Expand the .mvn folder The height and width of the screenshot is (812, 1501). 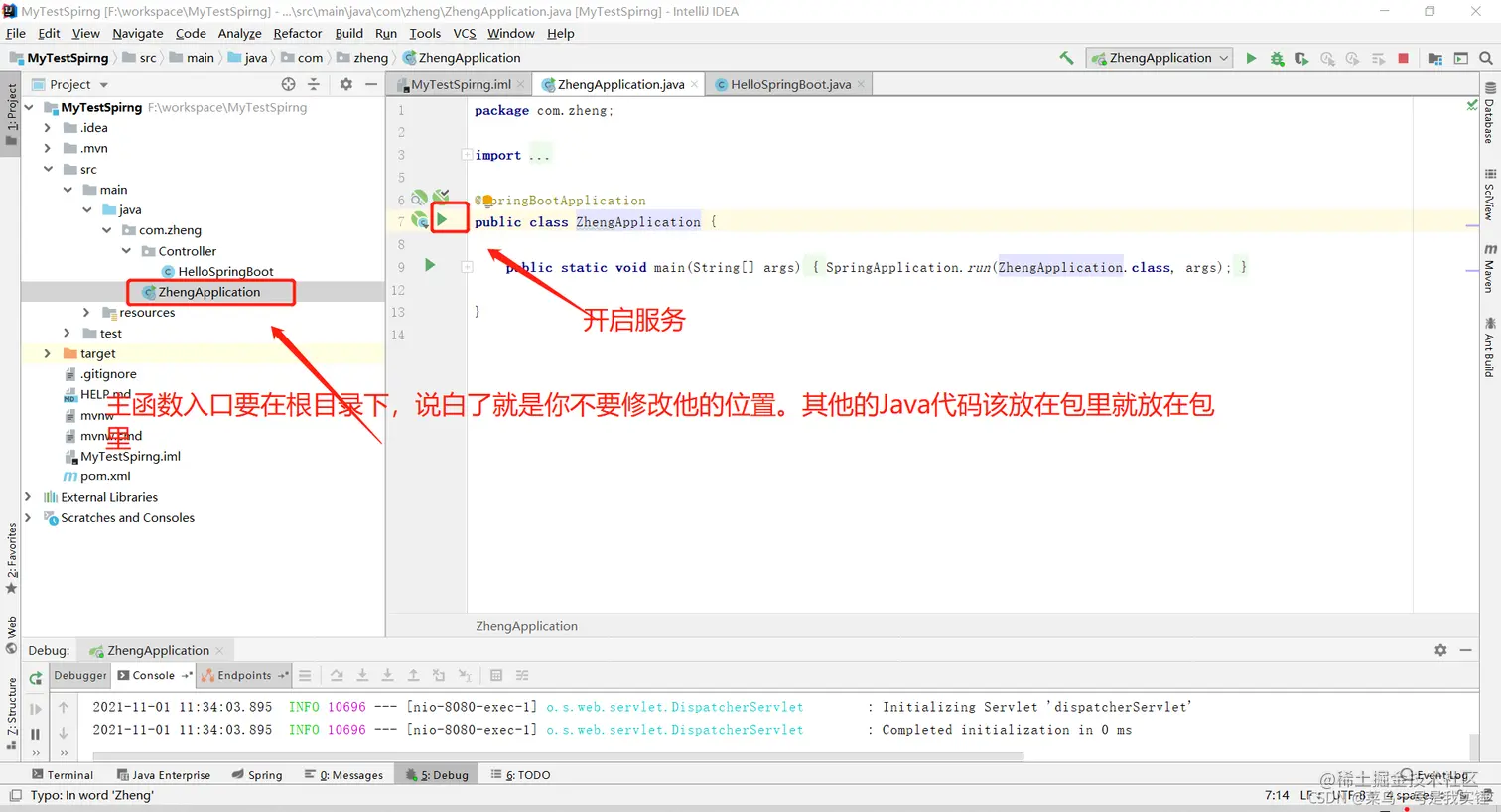click(47, 148)
